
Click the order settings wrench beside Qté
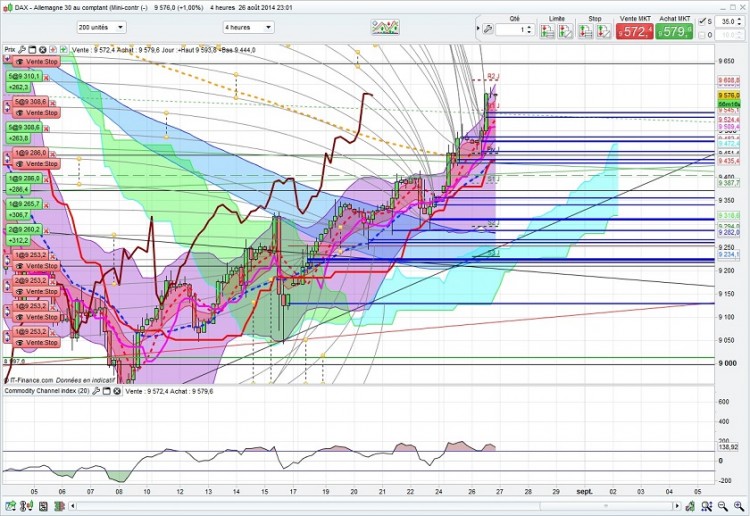click(488, 30)
